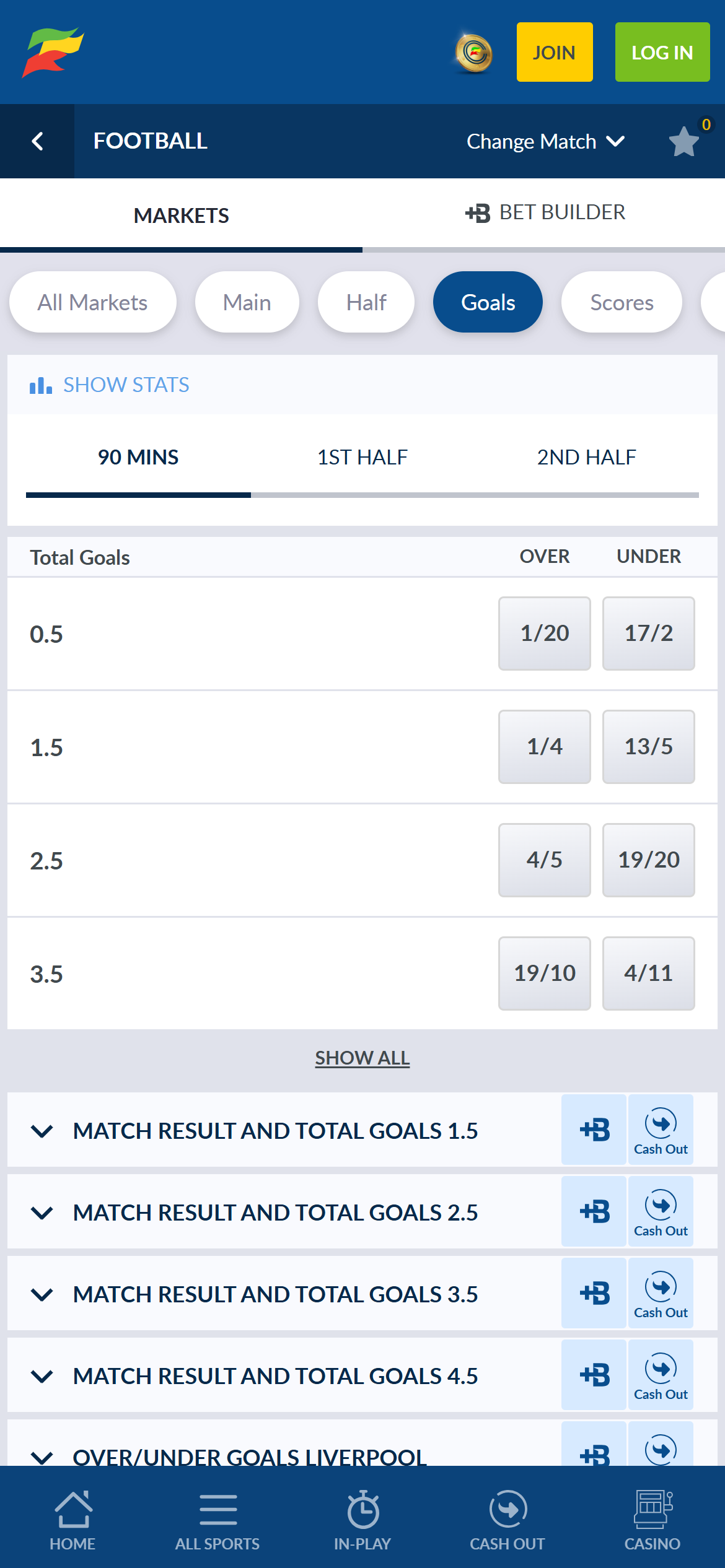
Task: Switch to the Bet Builder tab
Action: (543, 213)
